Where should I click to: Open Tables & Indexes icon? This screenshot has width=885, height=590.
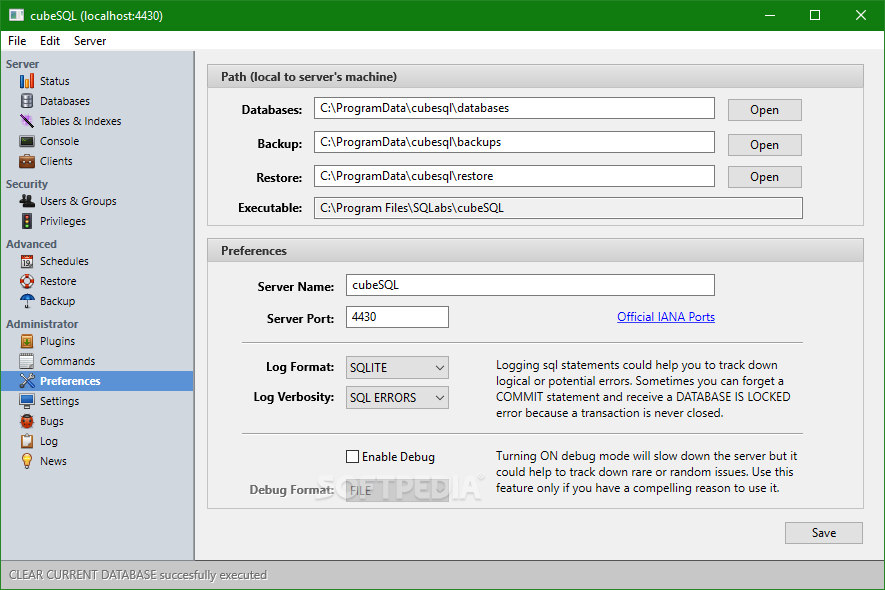coord(27,121)
